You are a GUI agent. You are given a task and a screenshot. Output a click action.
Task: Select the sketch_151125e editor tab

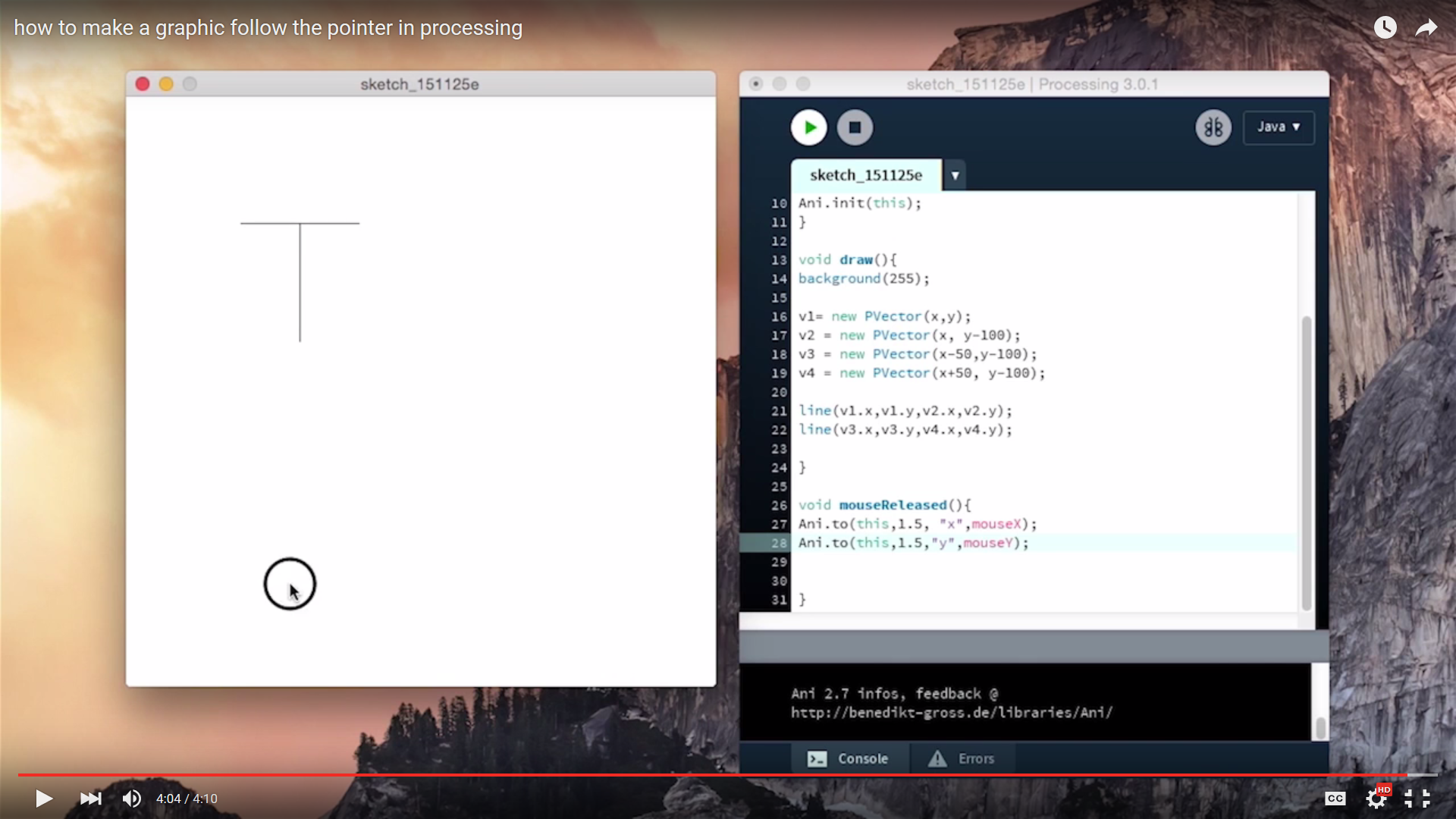pos(865,175)
